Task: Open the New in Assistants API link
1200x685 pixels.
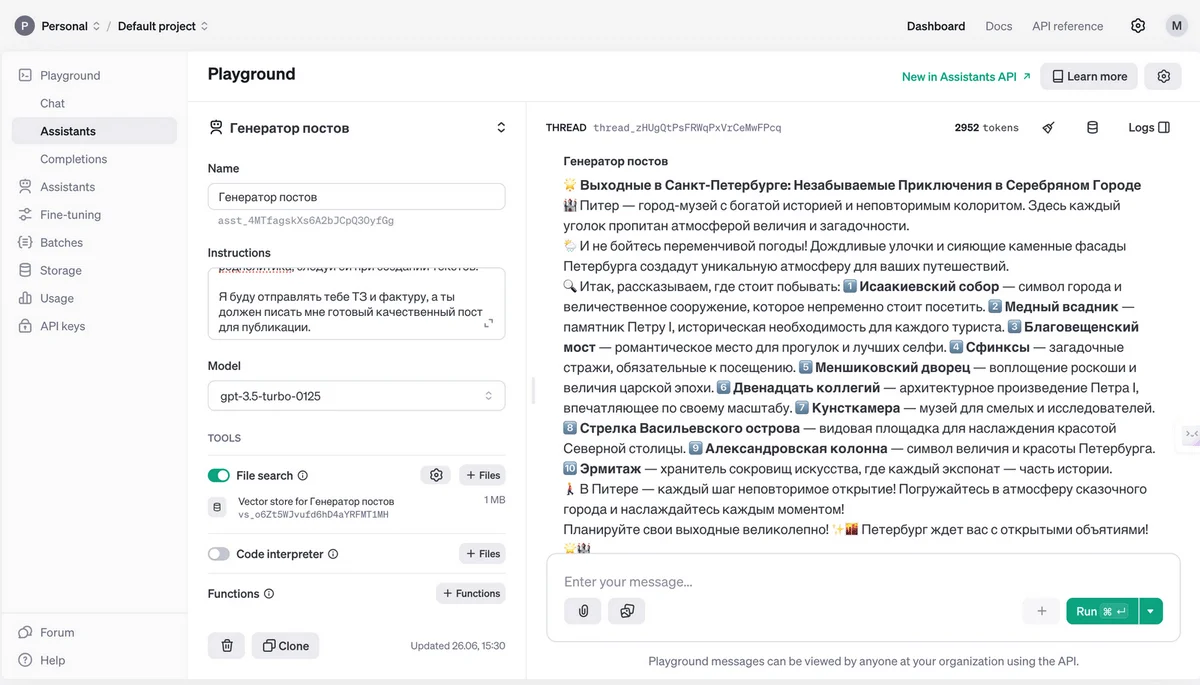Action: [965, 77]
